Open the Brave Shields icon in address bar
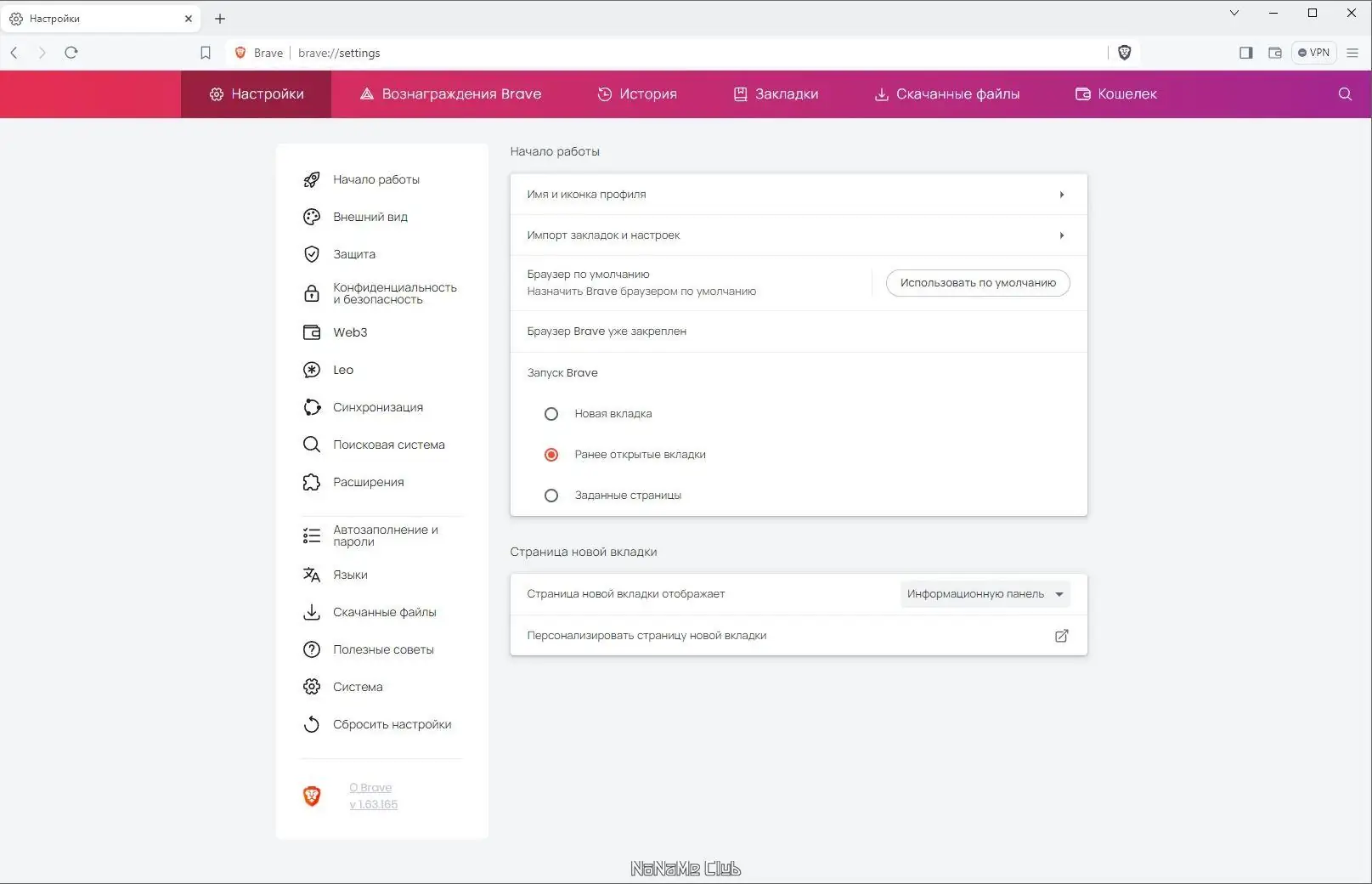 1125,53
